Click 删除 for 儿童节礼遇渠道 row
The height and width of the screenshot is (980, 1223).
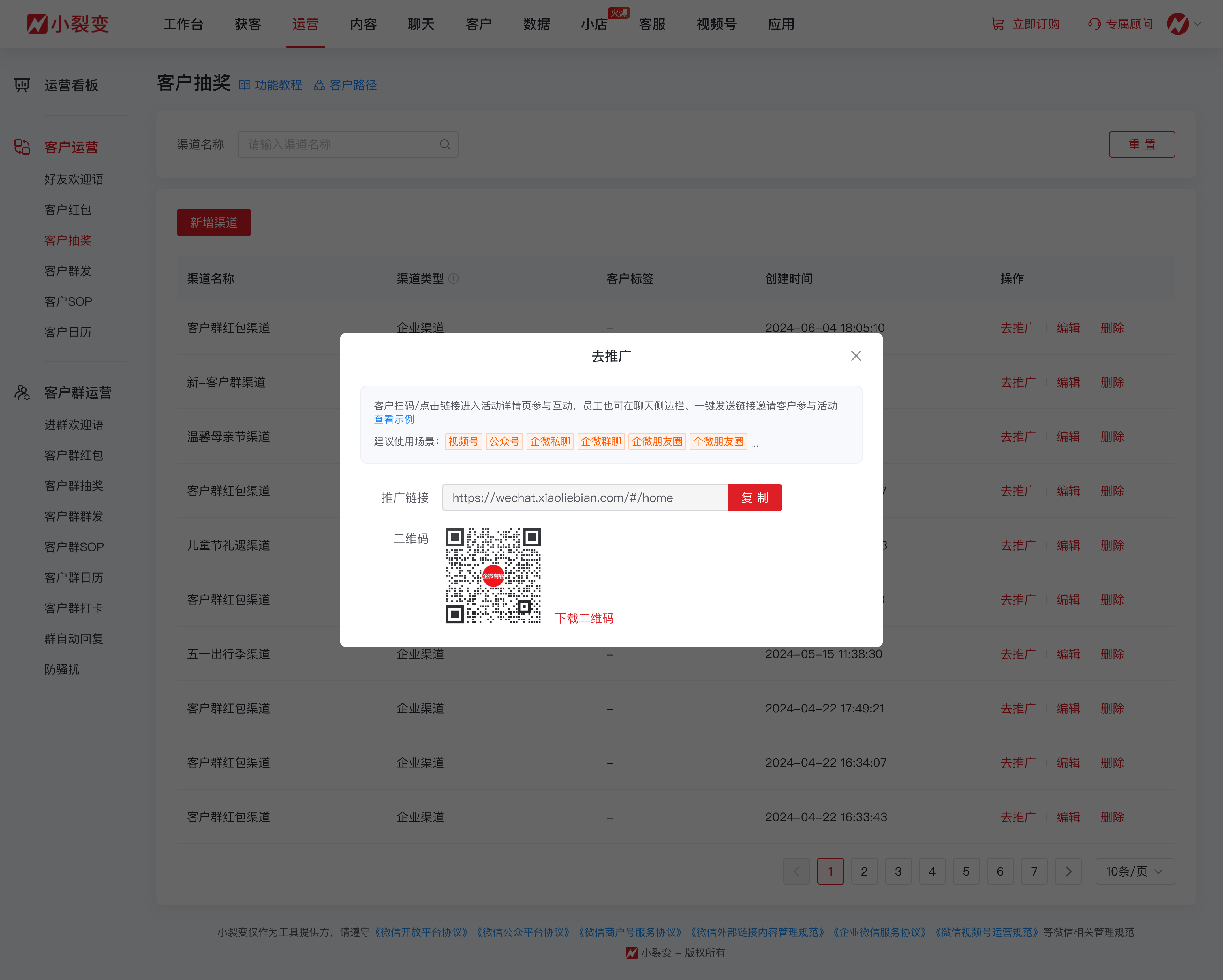point(1112,545)
